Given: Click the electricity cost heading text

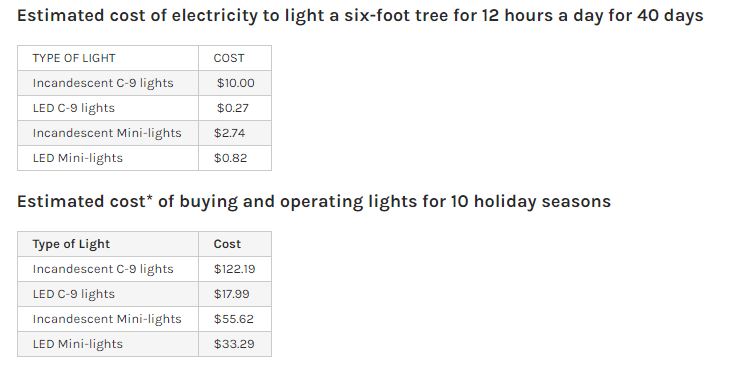Looking at the screenshot, I should (x=360, y=16).
